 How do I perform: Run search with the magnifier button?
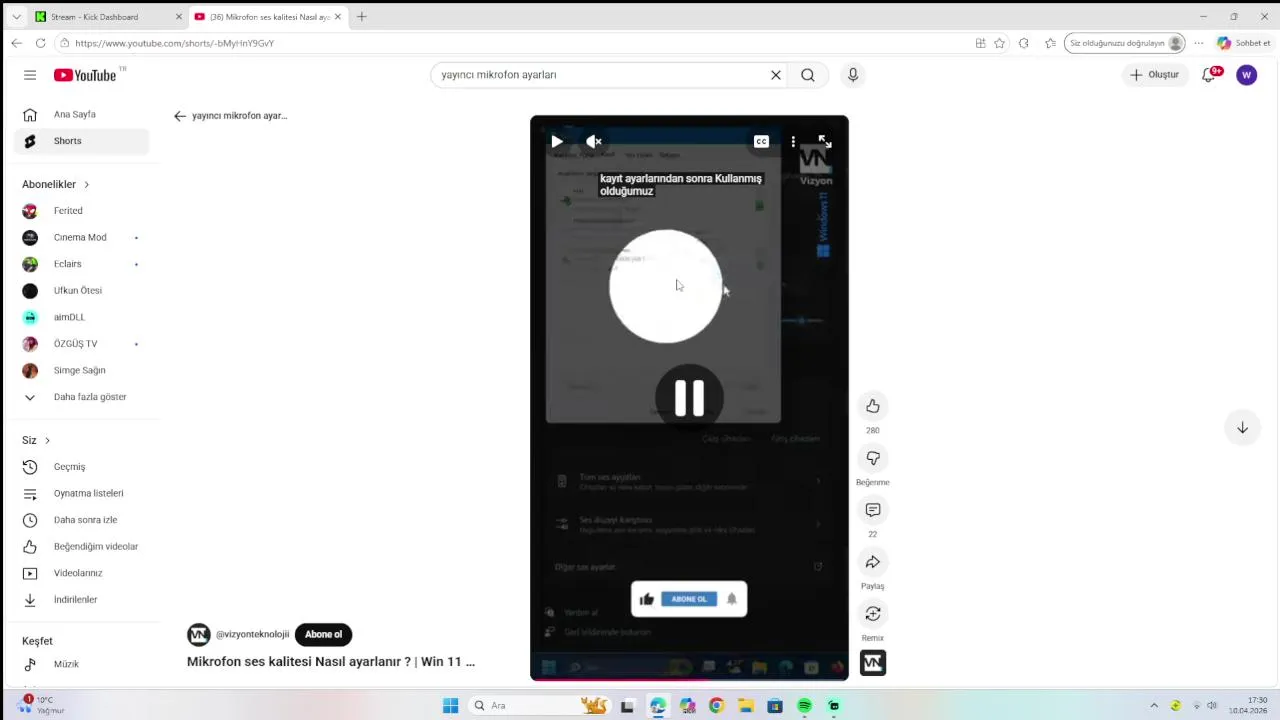pyautogui.click(x=808, y=75)
